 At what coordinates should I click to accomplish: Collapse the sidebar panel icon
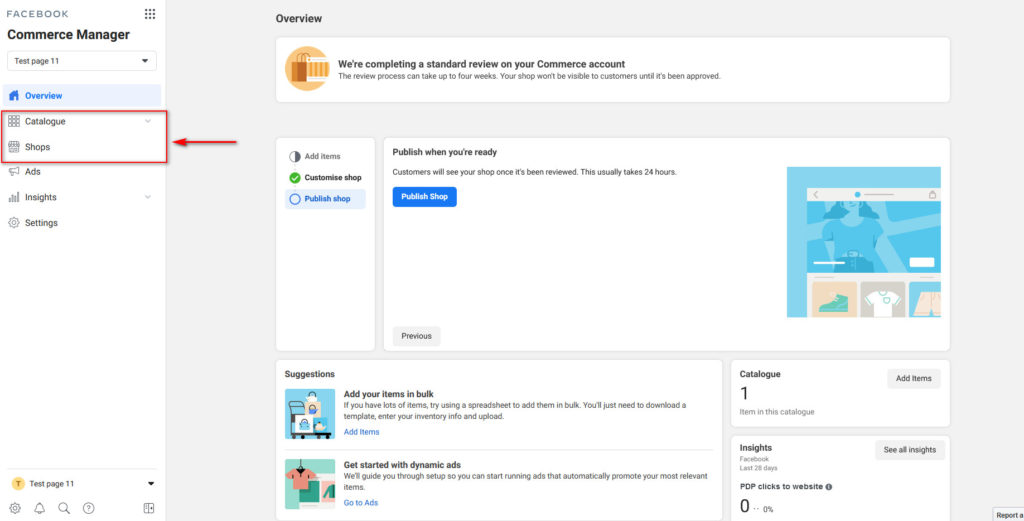[x=149, y=508]
